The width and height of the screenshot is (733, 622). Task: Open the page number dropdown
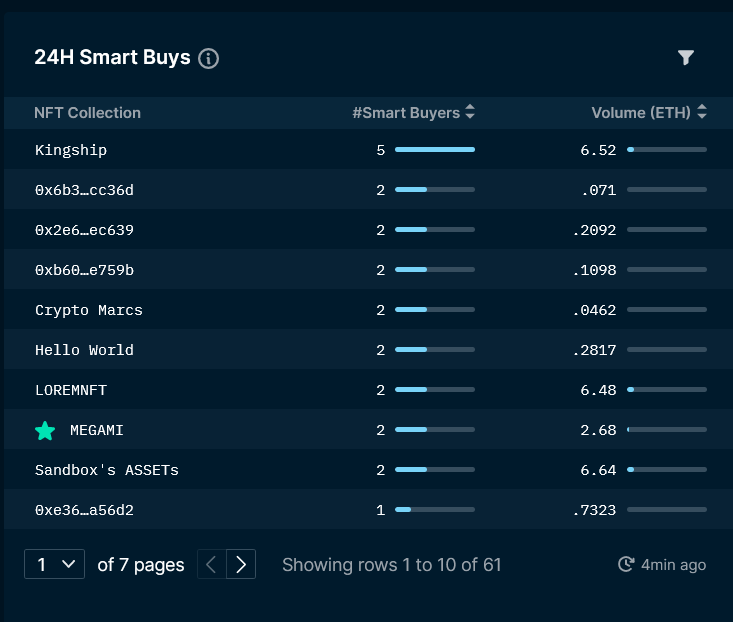point(54,564)
